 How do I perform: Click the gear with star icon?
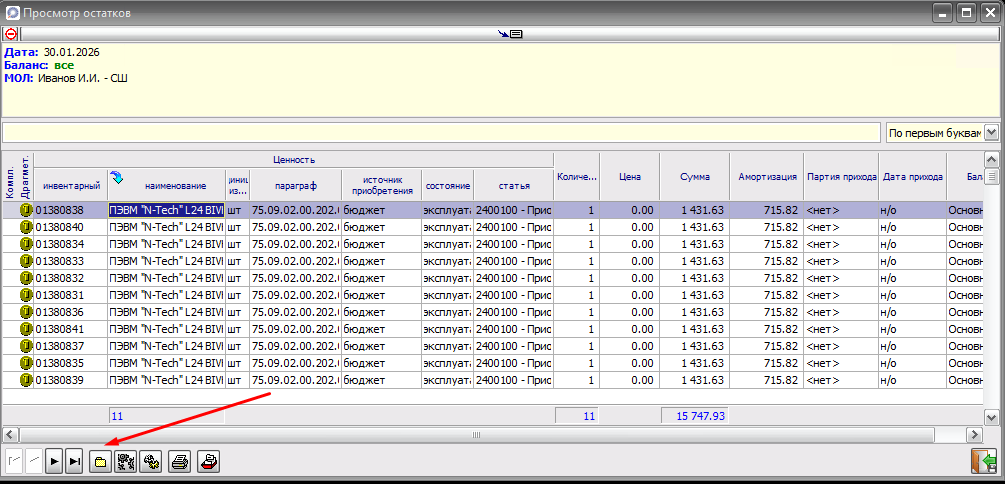(x=149, y=462)
